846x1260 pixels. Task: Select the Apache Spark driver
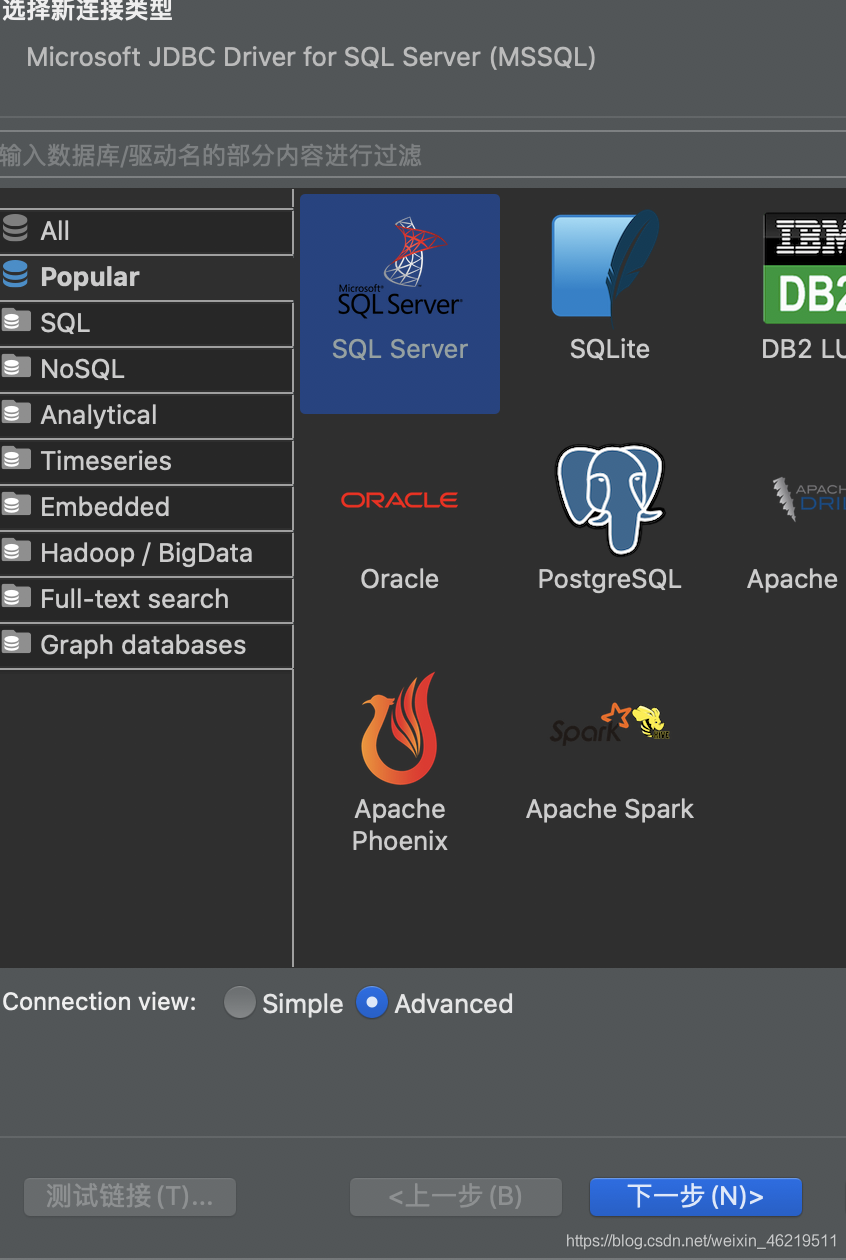[x=609, y=762]
